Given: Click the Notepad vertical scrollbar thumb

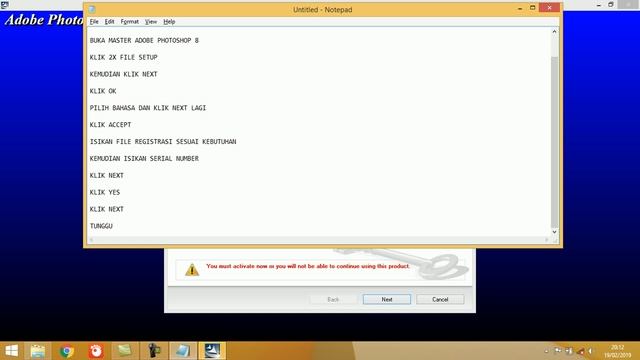Looking at the screenshot, I should coord(554,142).
